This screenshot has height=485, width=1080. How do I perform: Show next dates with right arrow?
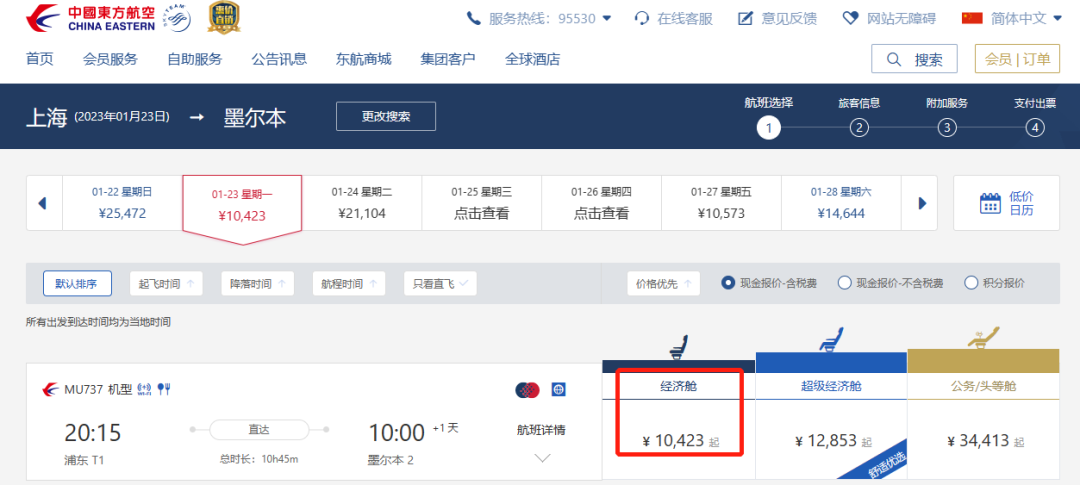tap(923, 203)
